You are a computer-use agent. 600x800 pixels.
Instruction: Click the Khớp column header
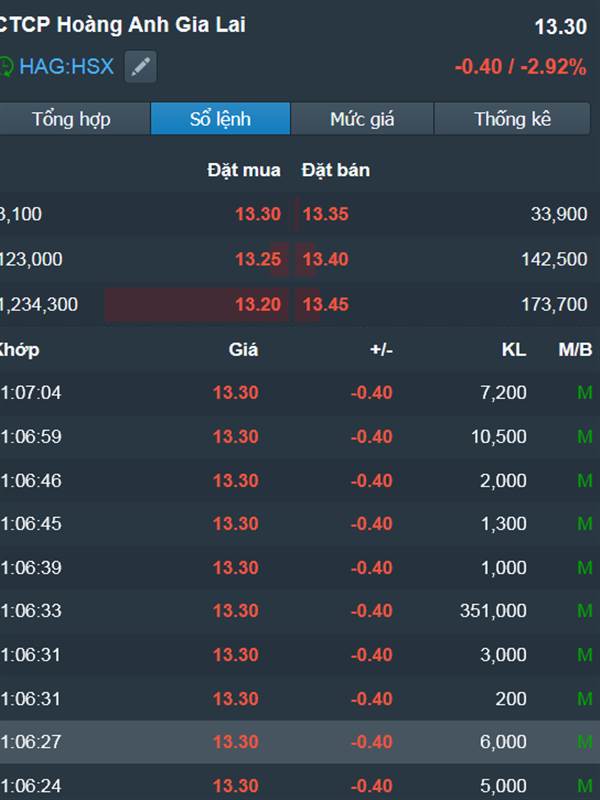[x=19, y=350]
